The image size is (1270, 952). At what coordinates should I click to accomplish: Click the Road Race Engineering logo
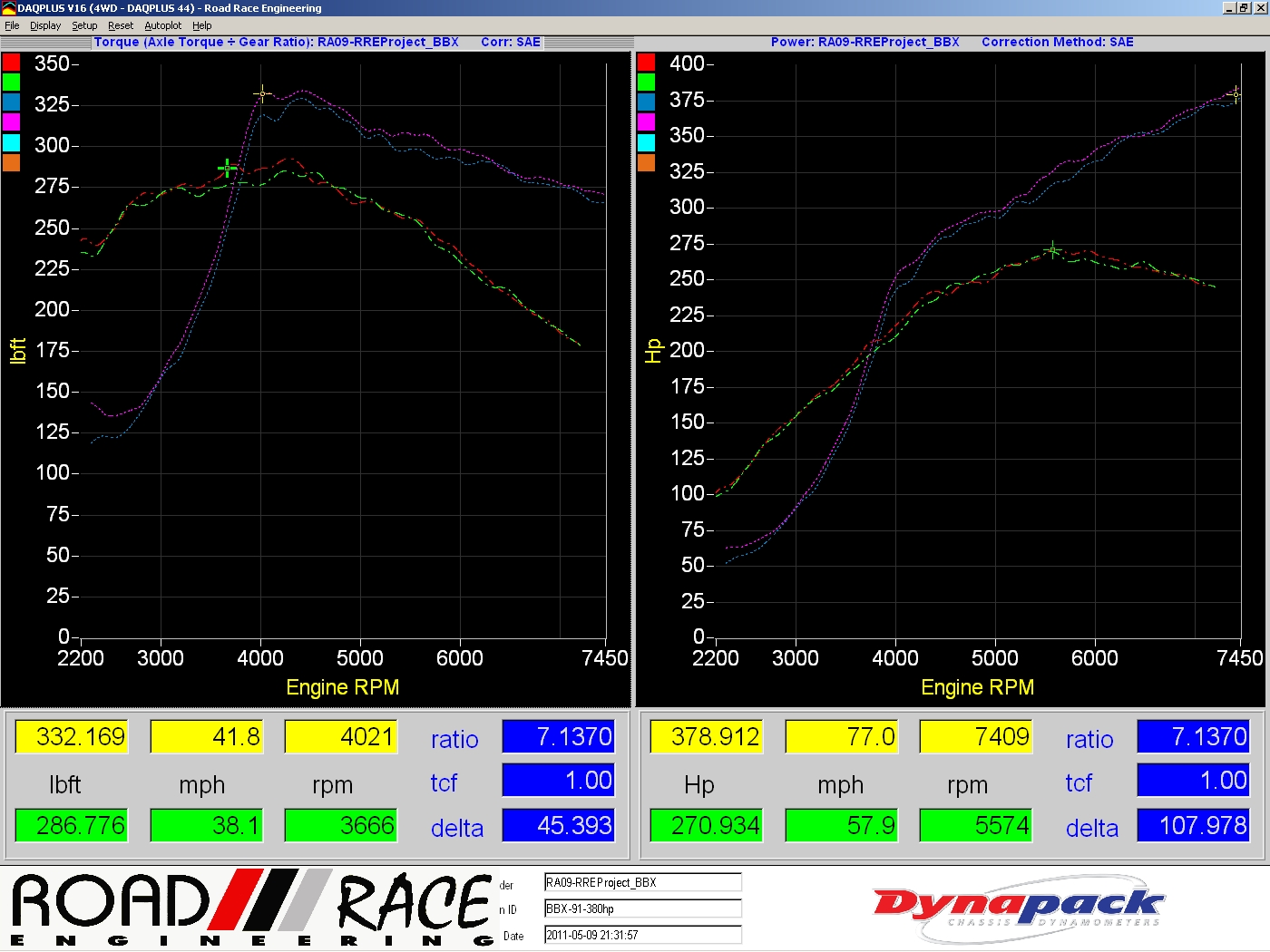(252, 908)
